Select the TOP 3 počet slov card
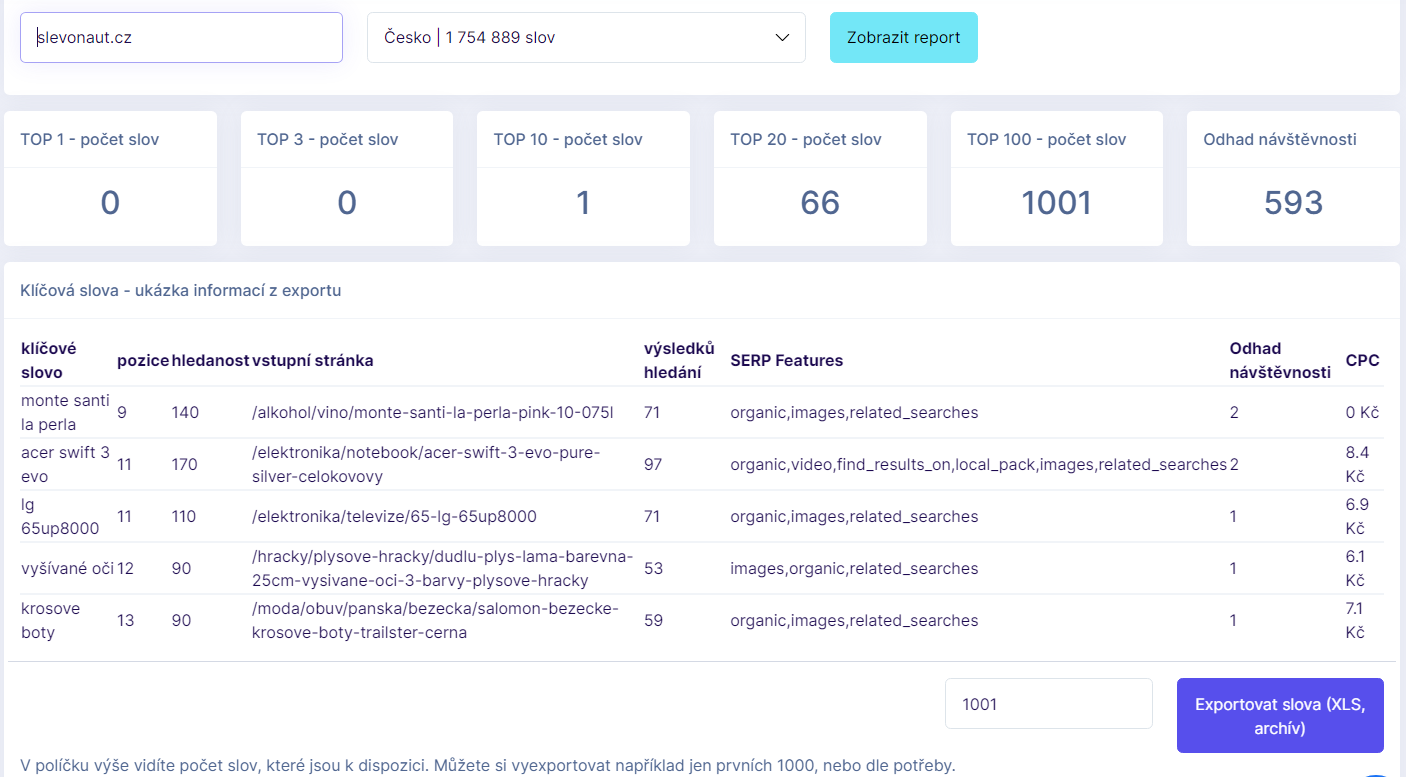 346,179
